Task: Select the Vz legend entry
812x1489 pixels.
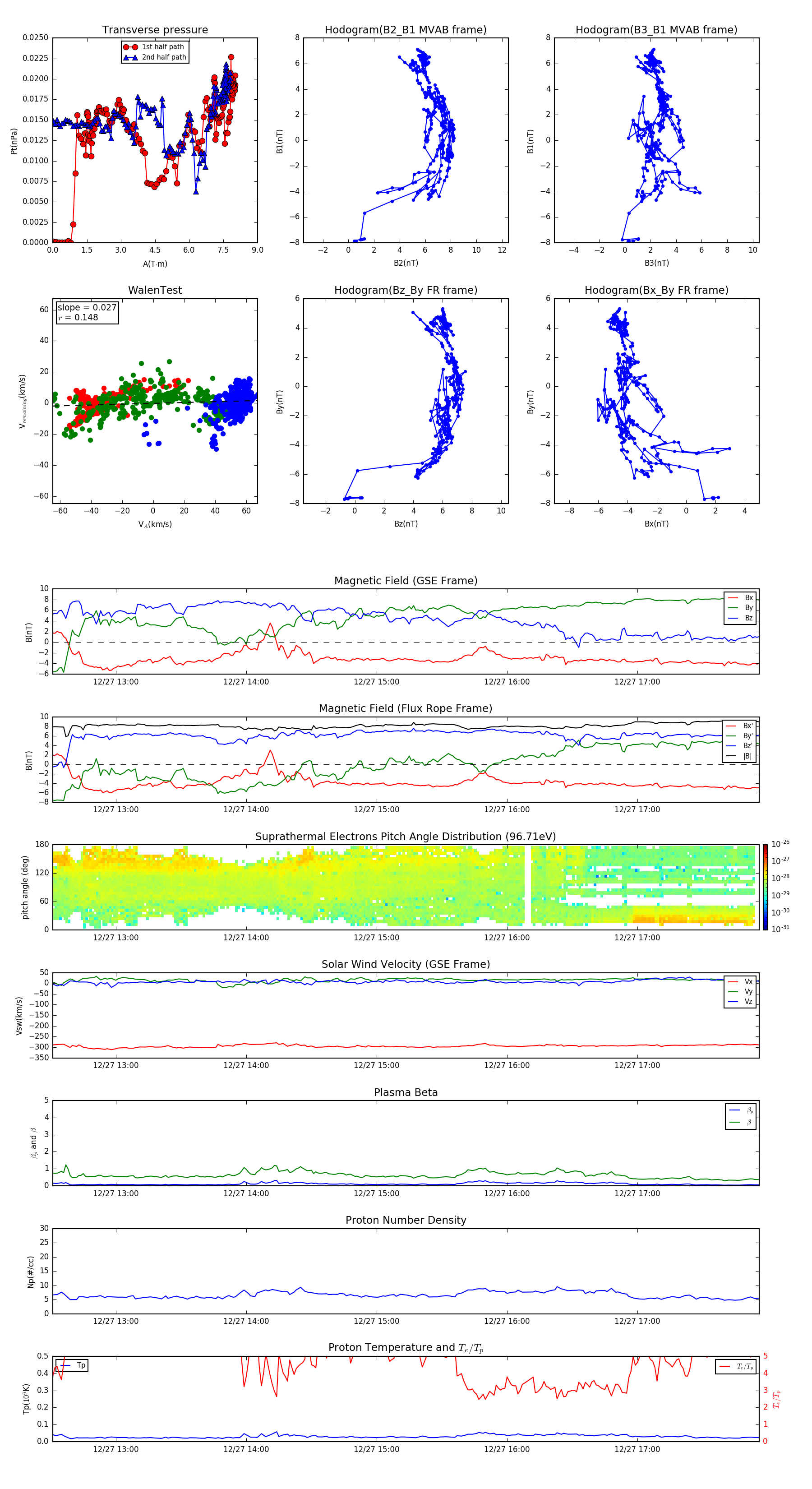Action: pos(740,1002)
